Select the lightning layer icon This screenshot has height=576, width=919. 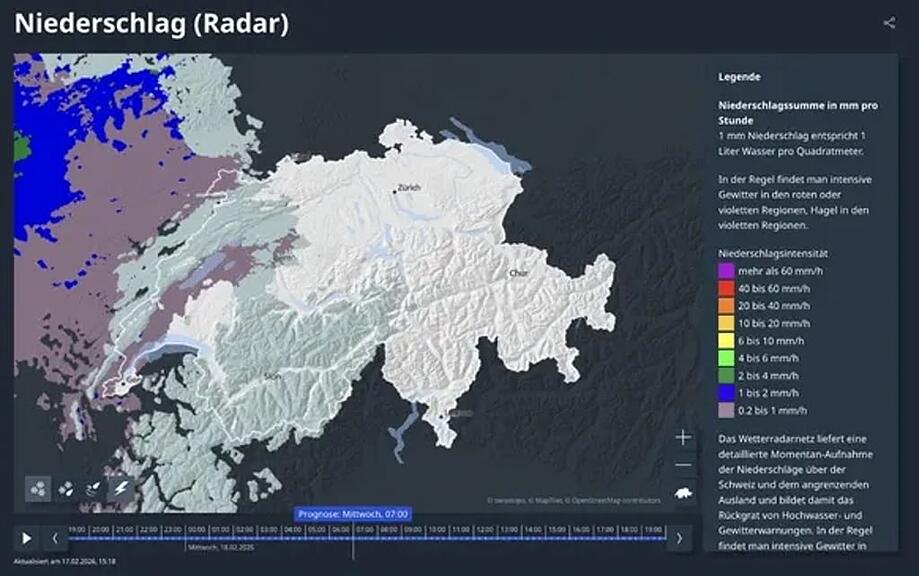121,488
